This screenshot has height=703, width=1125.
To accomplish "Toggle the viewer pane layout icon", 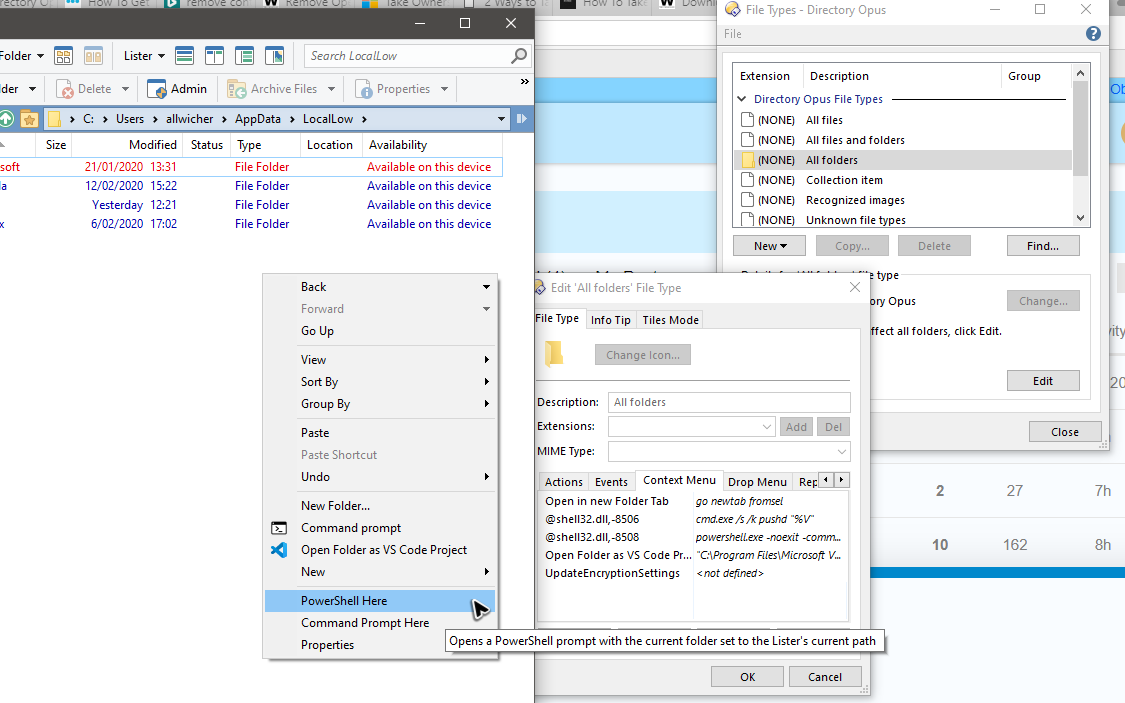I will (x=275, y=56).
